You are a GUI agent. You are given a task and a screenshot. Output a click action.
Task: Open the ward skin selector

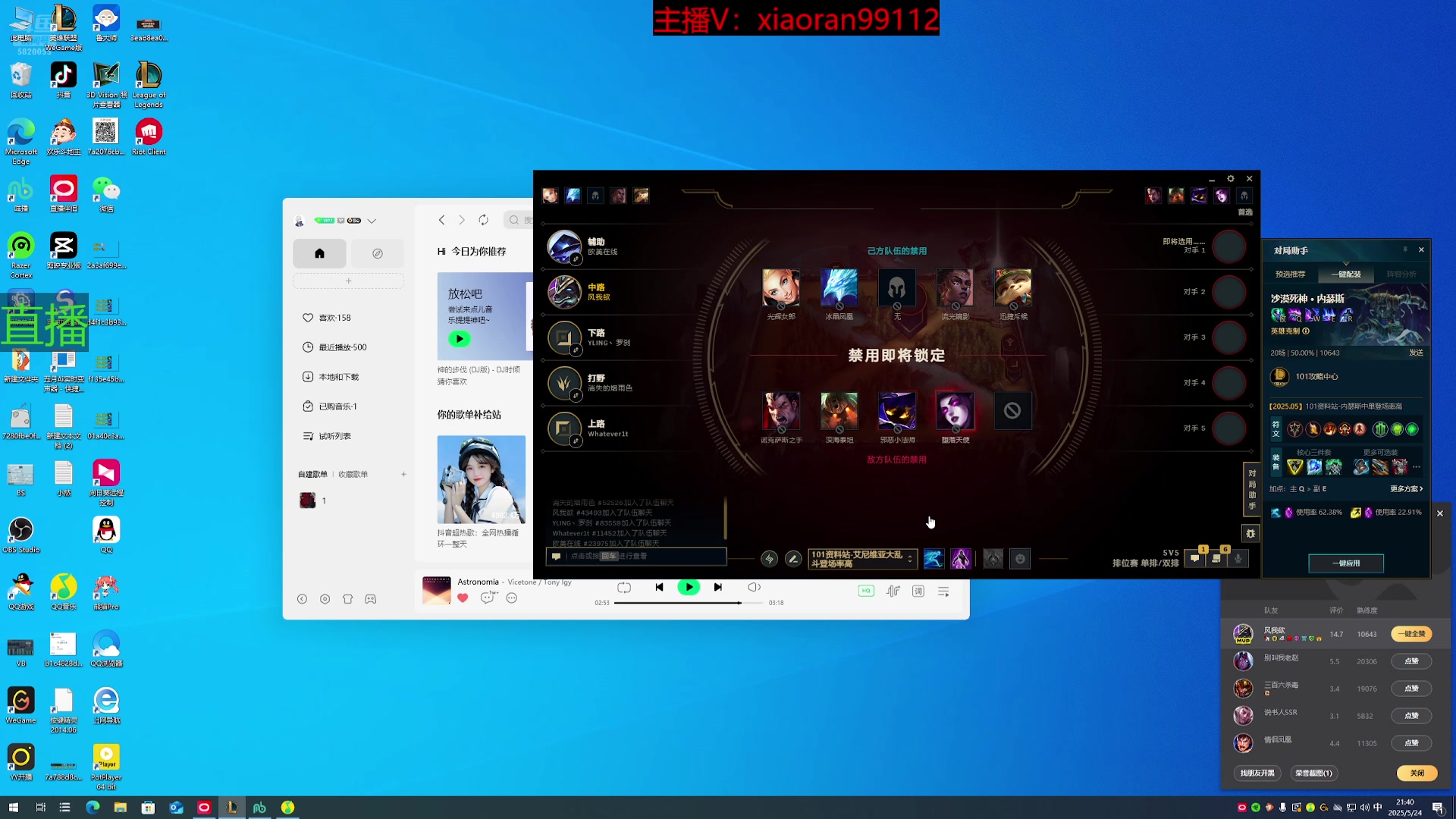click(x=993, y=559)
